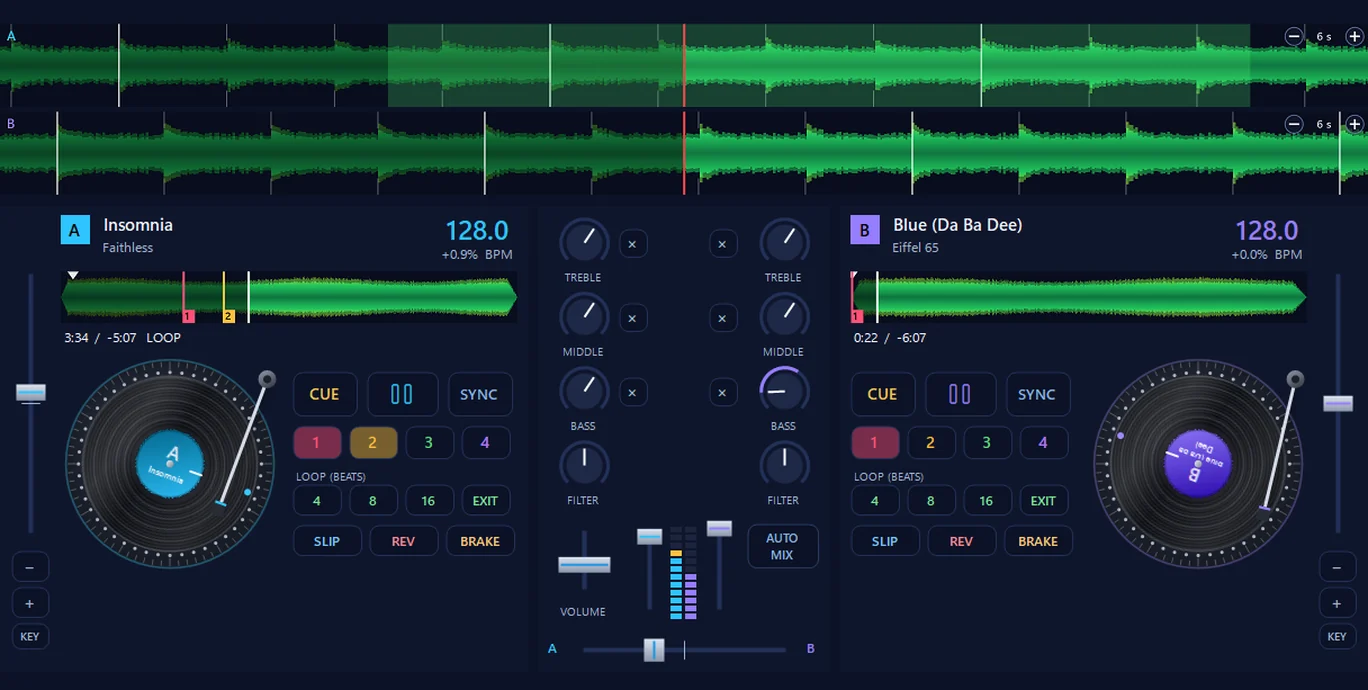This screenshot has width=1368, height=690.
Task: Click the CUE button on deck A
Action: tap(324, 394)
